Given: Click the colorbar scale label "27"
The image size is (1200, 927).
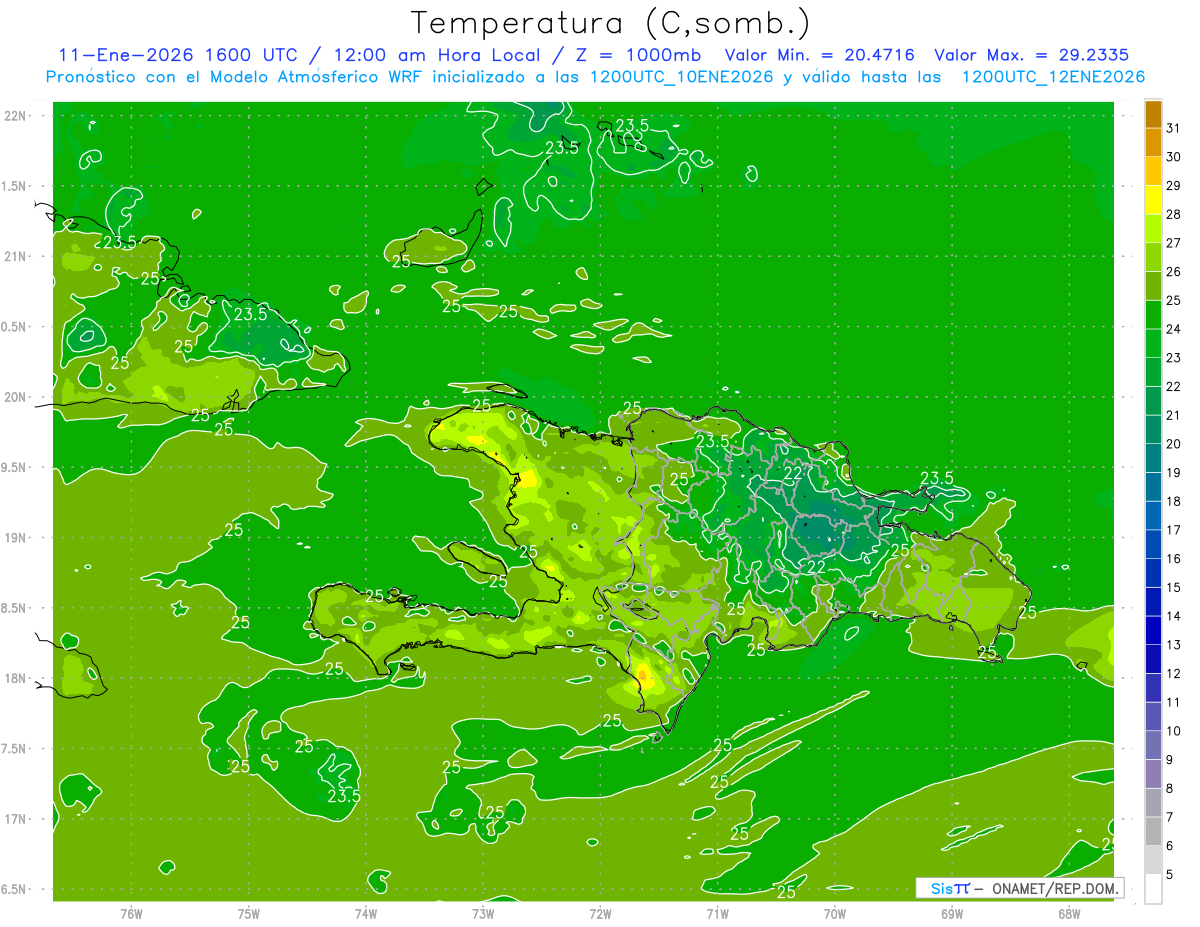Looking at the screenshot, I should [x=1174, y=243].
